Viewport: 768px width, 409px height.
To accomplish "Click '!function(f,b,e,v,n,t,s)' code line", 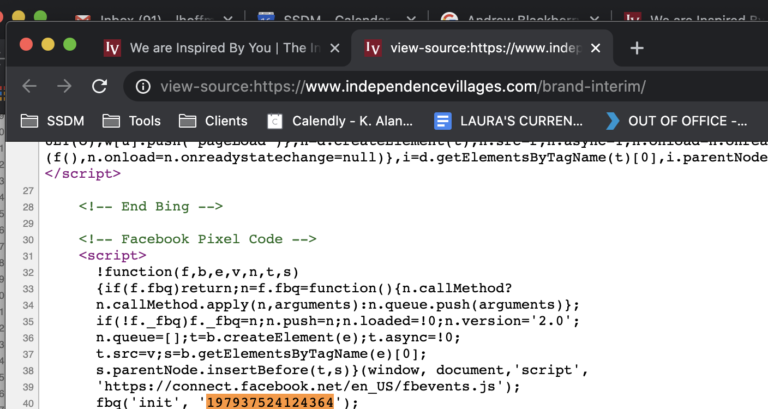I will pos(197,272).
